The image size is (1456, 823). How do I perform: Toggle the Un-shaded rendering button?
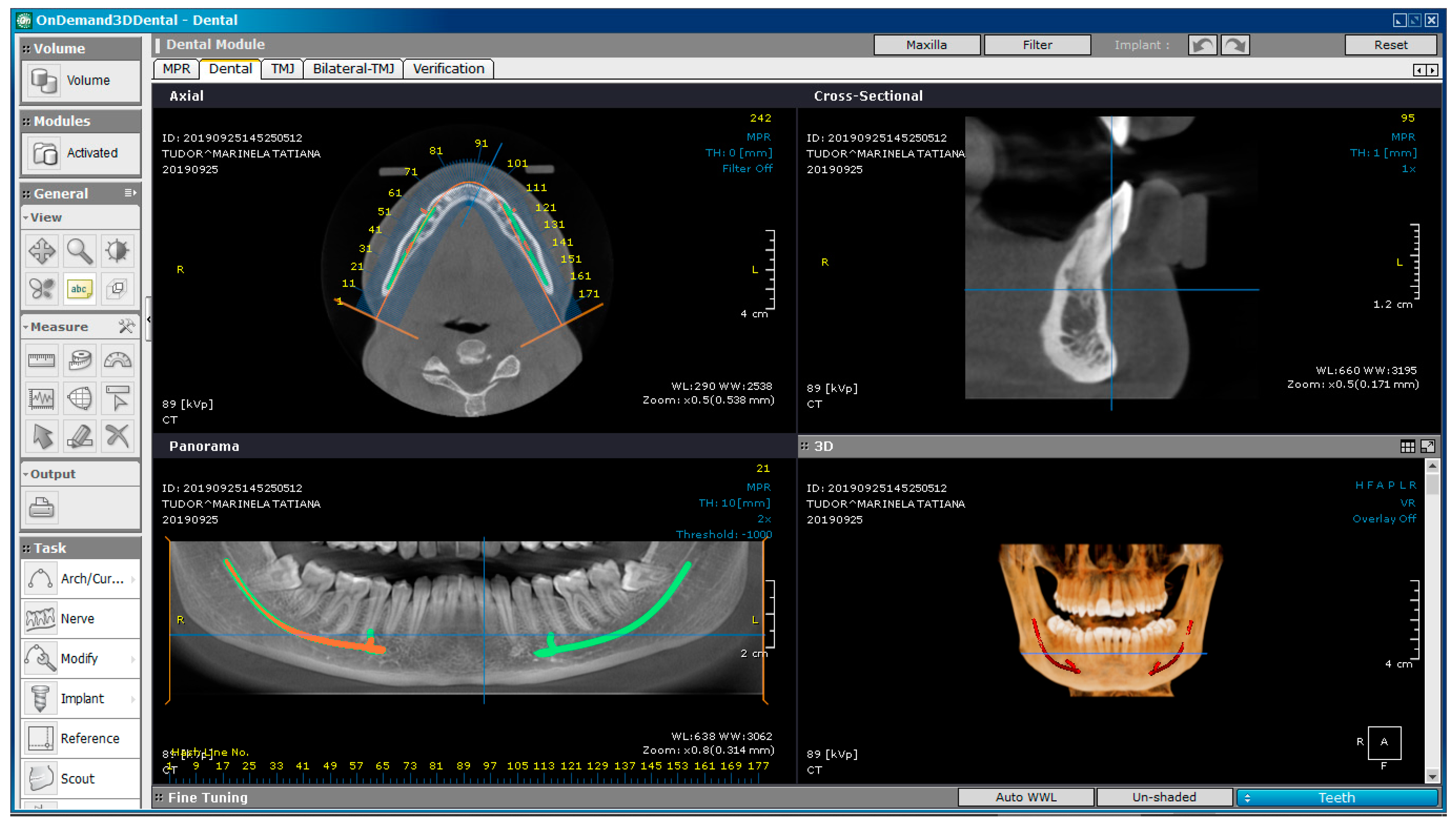pos(1164,797)
